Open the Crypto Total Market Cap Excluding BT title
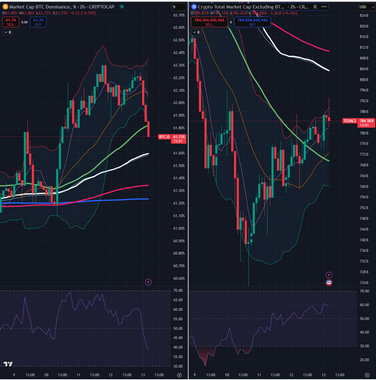The height and width of the screenshot is (380, 376). (x=240, y=7)
